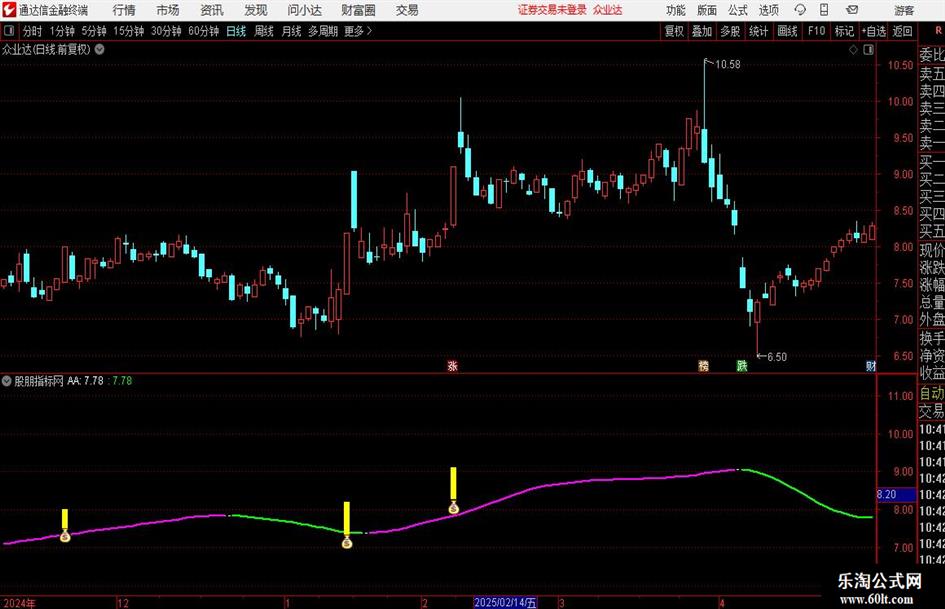Click the 2024年 date axis label
The height and width of the screenshot is (609, 945).
pyautogui.click(x=19, y=603)
